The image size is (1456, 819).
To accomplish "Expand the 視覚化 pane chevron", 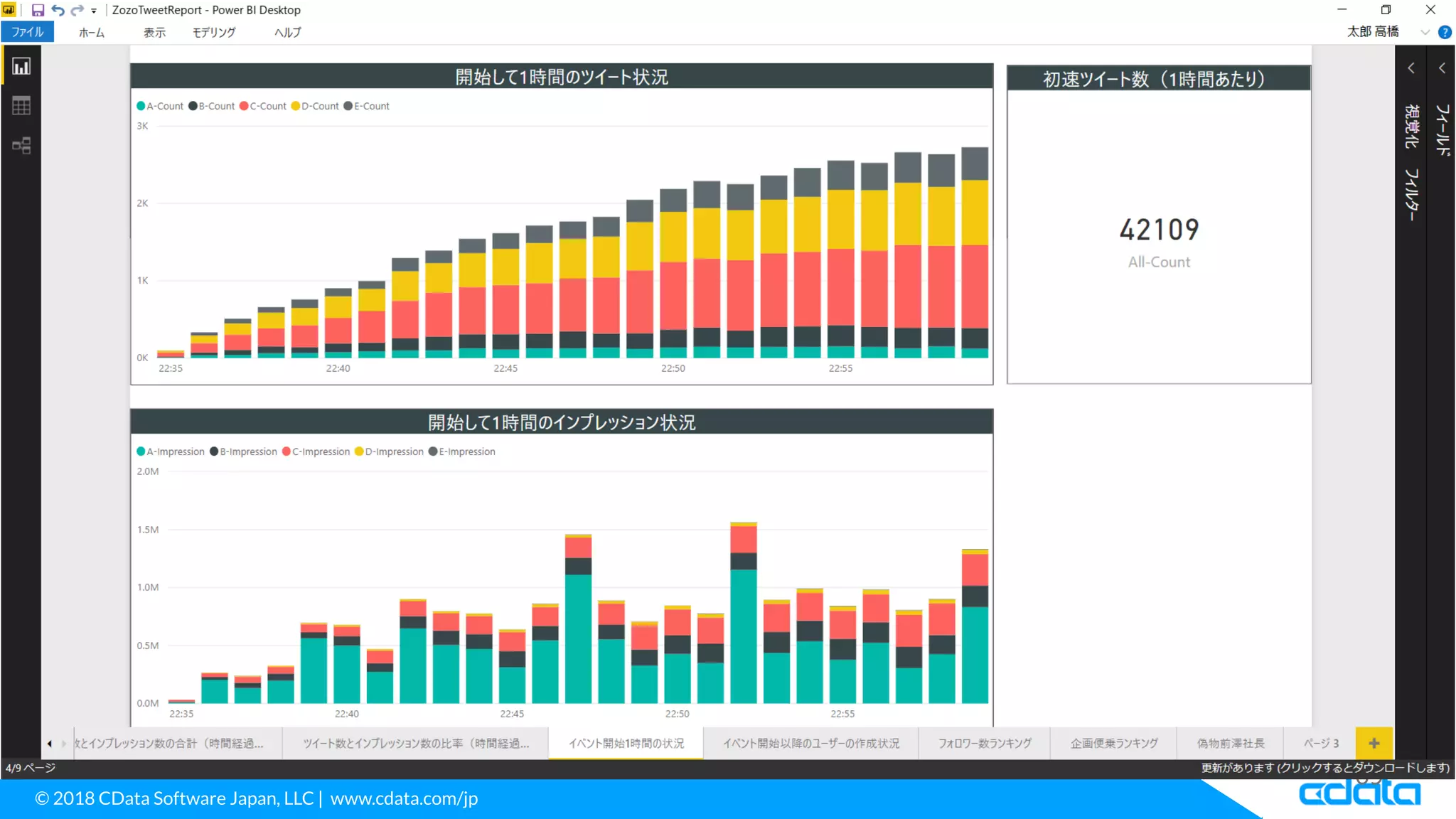I will pyautogui.click(x=1411, y=68).
